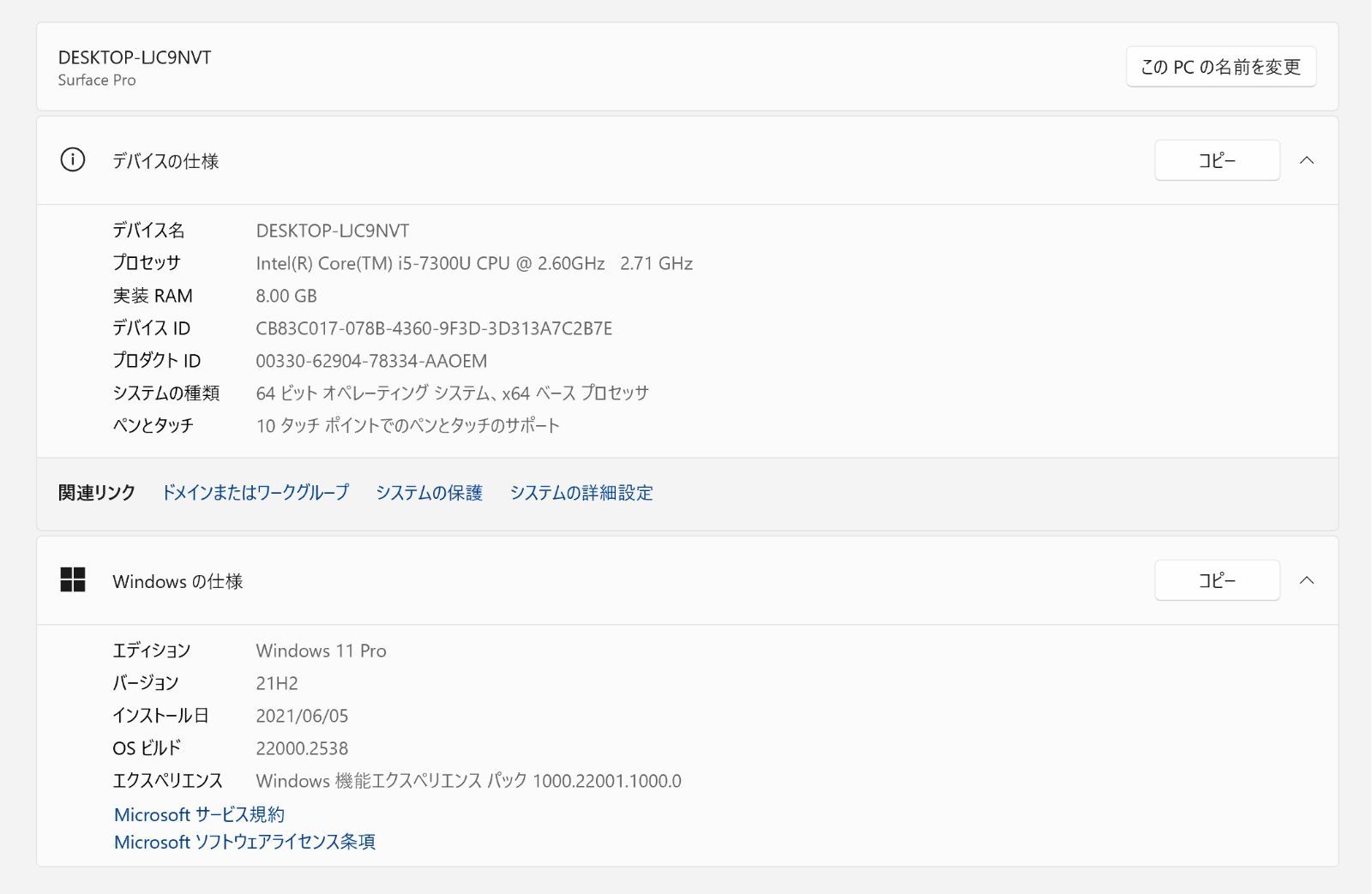Select the デバイス名 value DESKTOP-LJC9NVT in specs
This screenshot has width=1372, height=894.
tap(333, 231)
